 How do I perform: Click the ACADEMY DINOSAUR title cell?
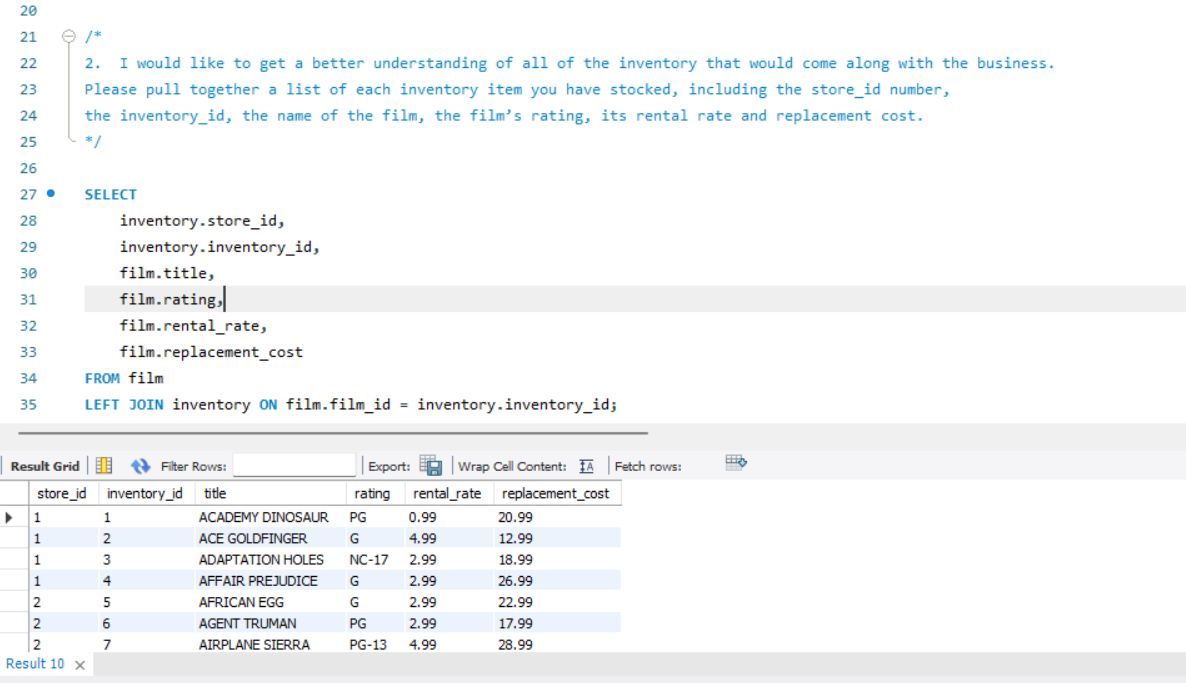point(262,517)
